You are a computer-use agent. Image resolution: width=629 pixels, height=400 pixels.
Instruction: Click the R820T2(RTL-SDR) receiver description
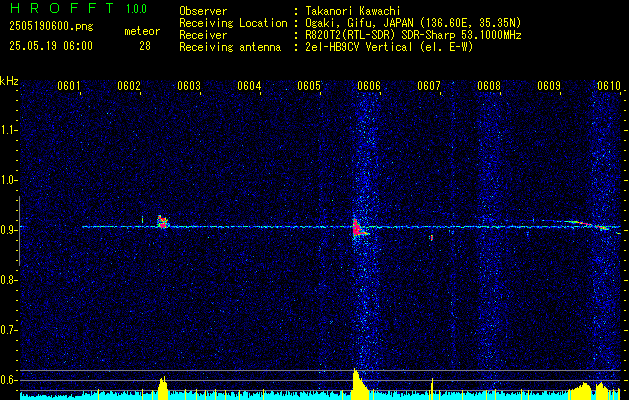click(x=413, y=35)
